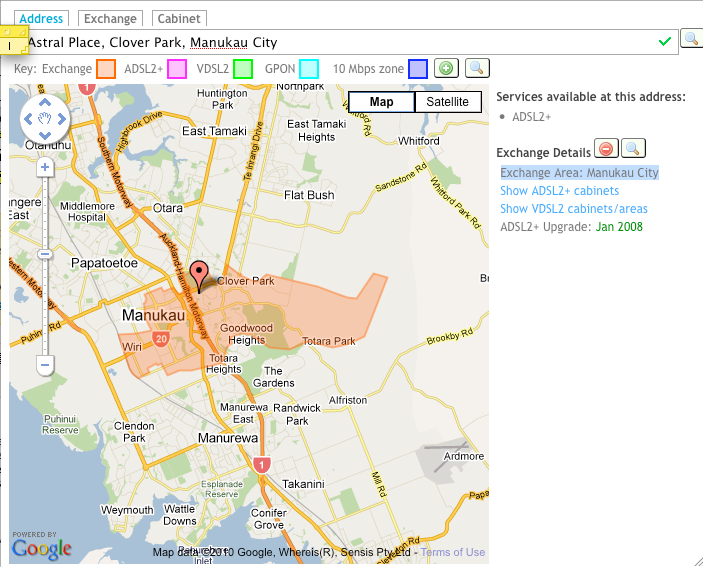
Task: Click the Weymouth label on map
Action: [x=127, y=510]
